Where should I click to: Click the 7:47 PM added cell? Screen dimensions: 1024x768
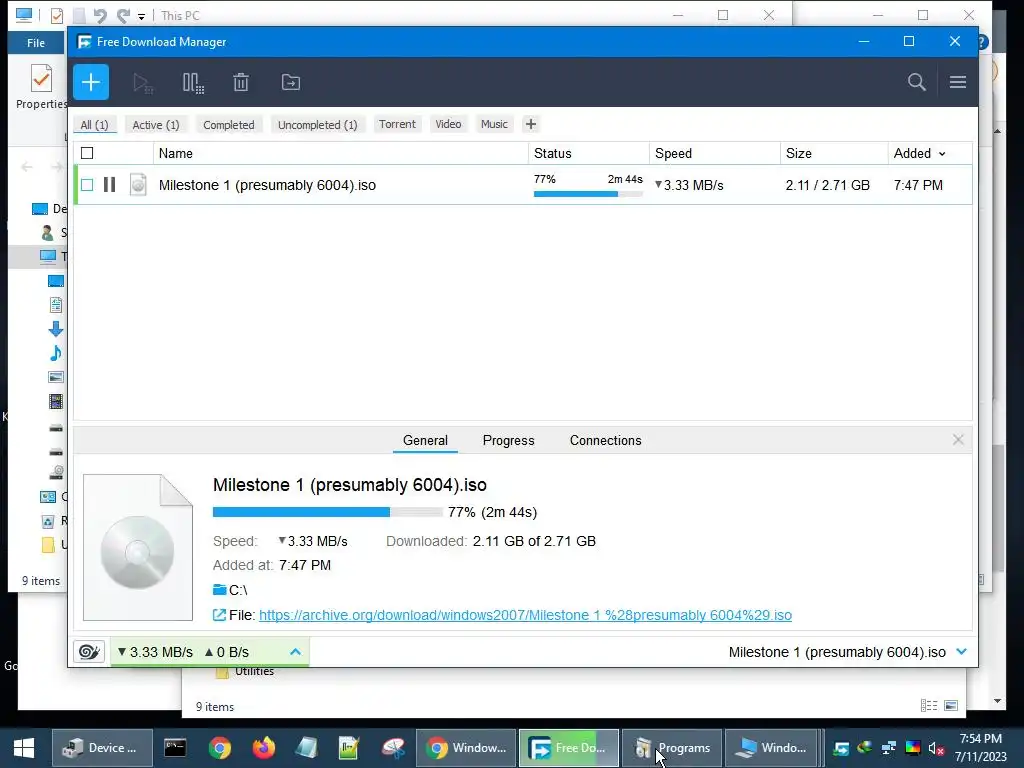918,185
